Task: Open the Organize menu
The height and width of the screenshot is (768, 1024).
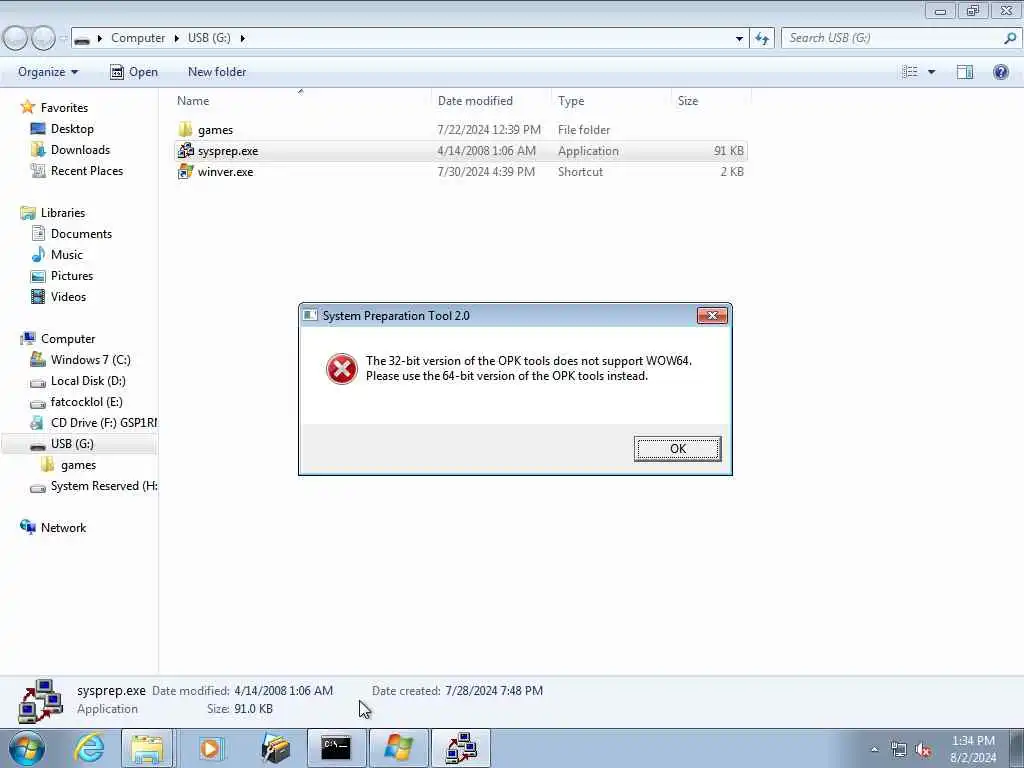Action: 48,72
